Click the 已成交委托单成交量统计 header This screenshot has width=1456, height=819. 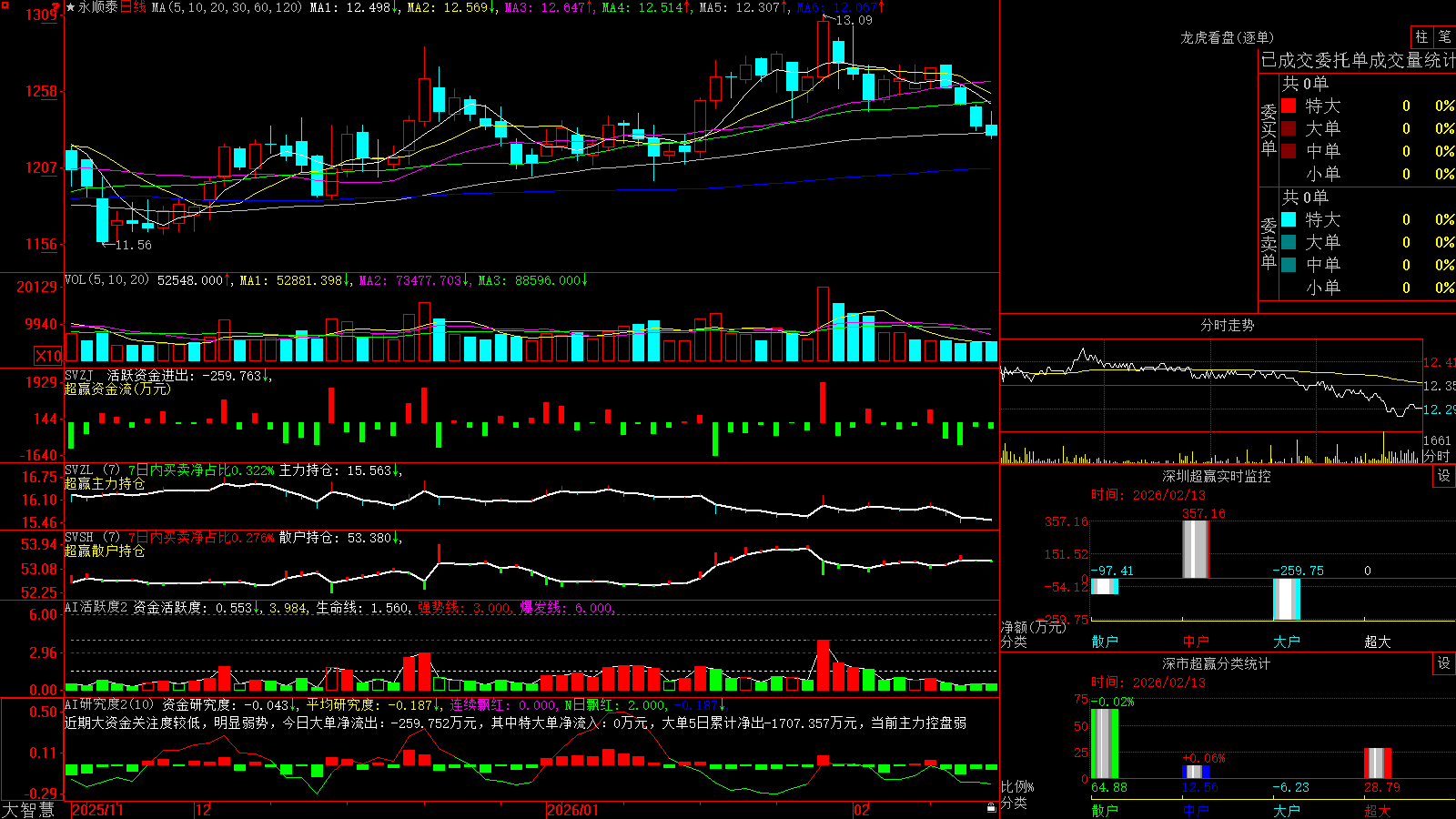[1358, 60]
